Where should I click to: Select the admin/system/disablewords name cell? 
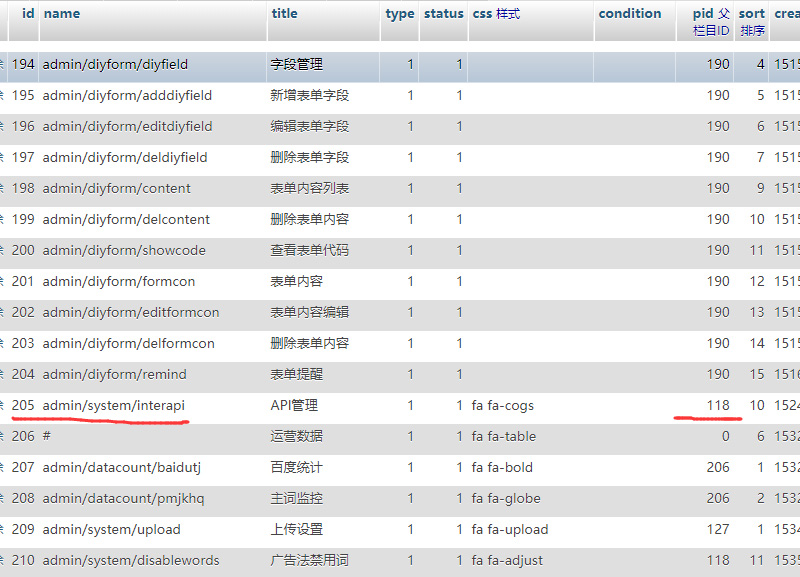(131, 561)
